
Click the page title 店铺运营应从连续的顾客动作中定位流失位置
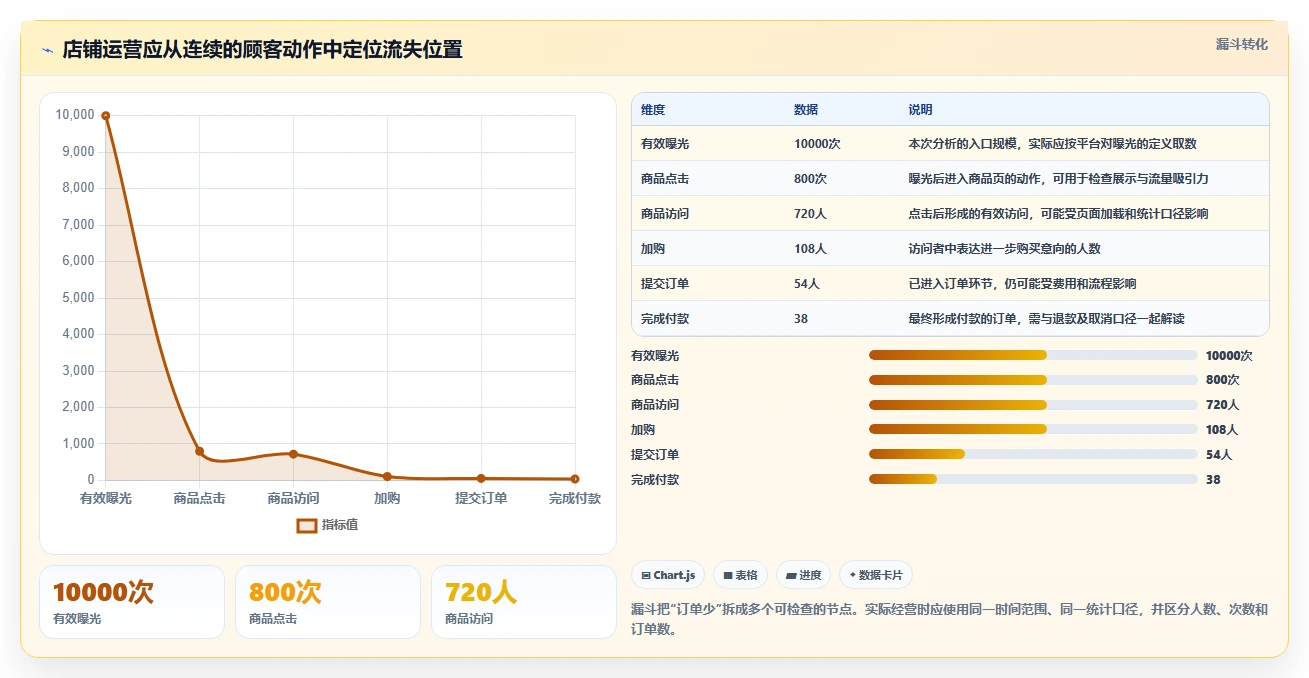pyautogui.click(x=262, y=50)
